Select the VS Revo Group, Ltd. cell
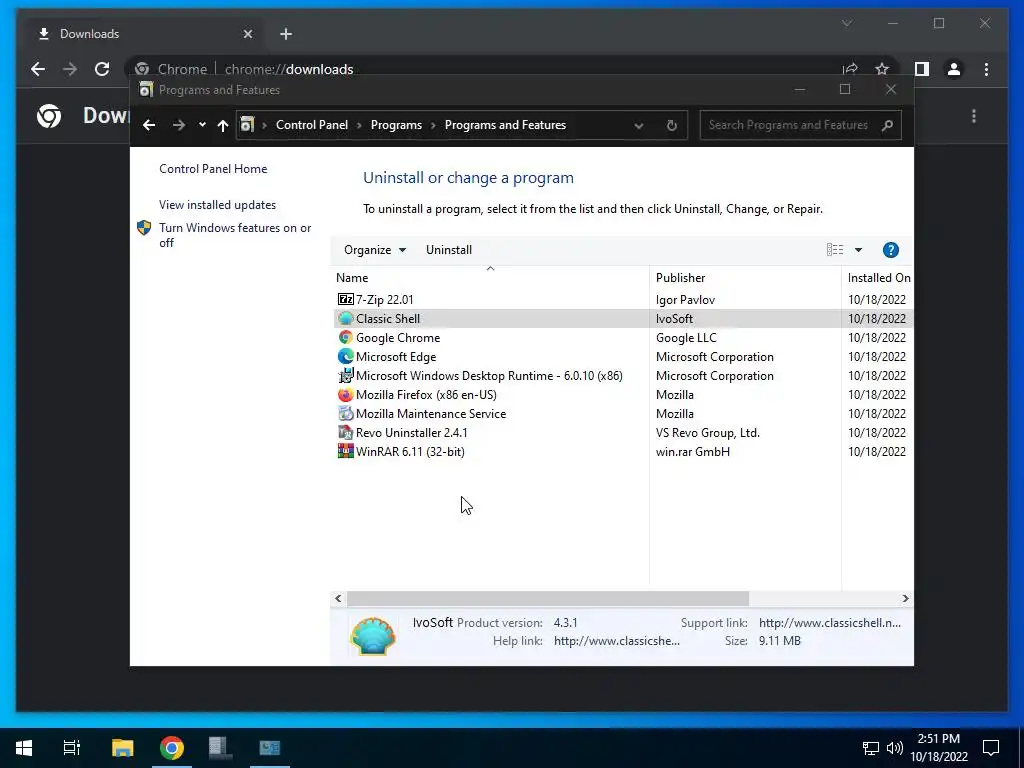The height and width of the screenshot is (768, 1024). 707,432
